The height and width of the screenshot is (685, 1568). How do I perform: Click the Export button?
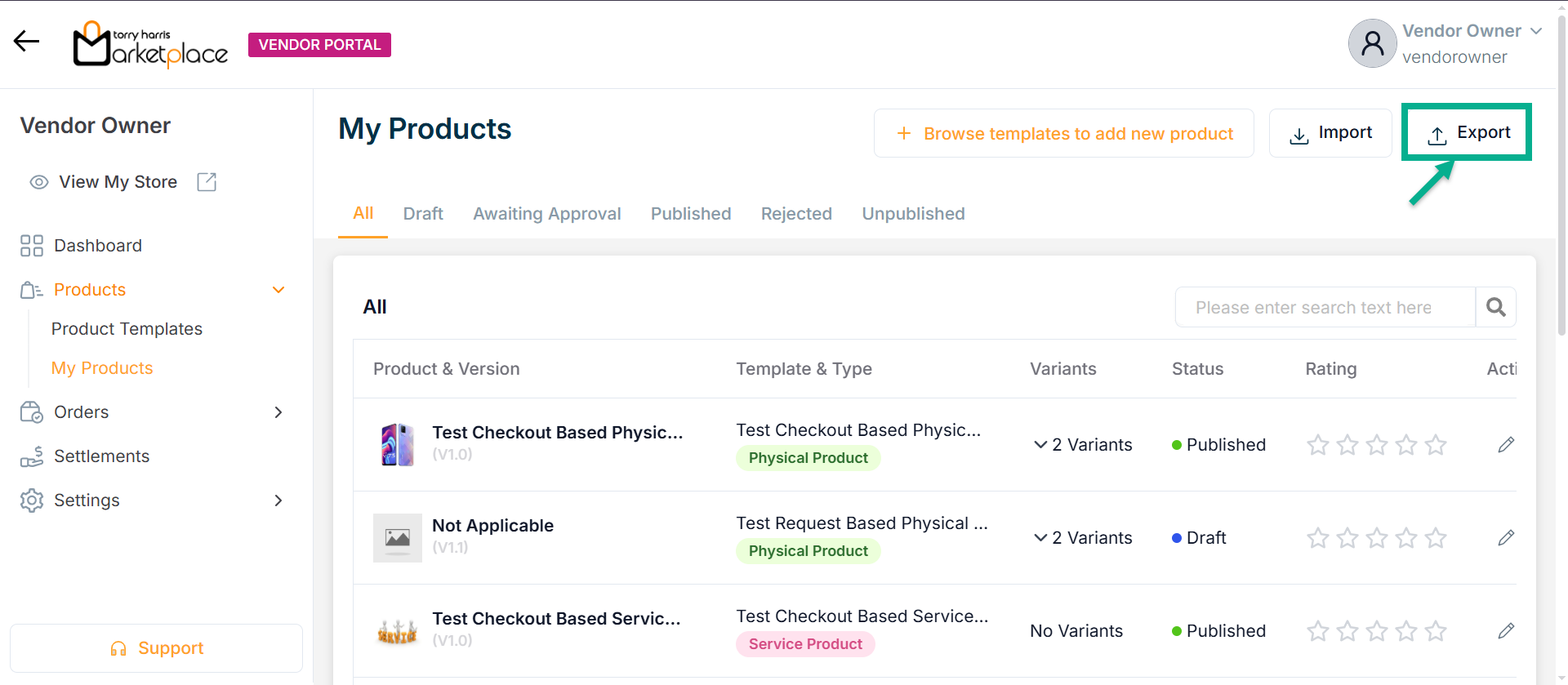coord(1467,133)
